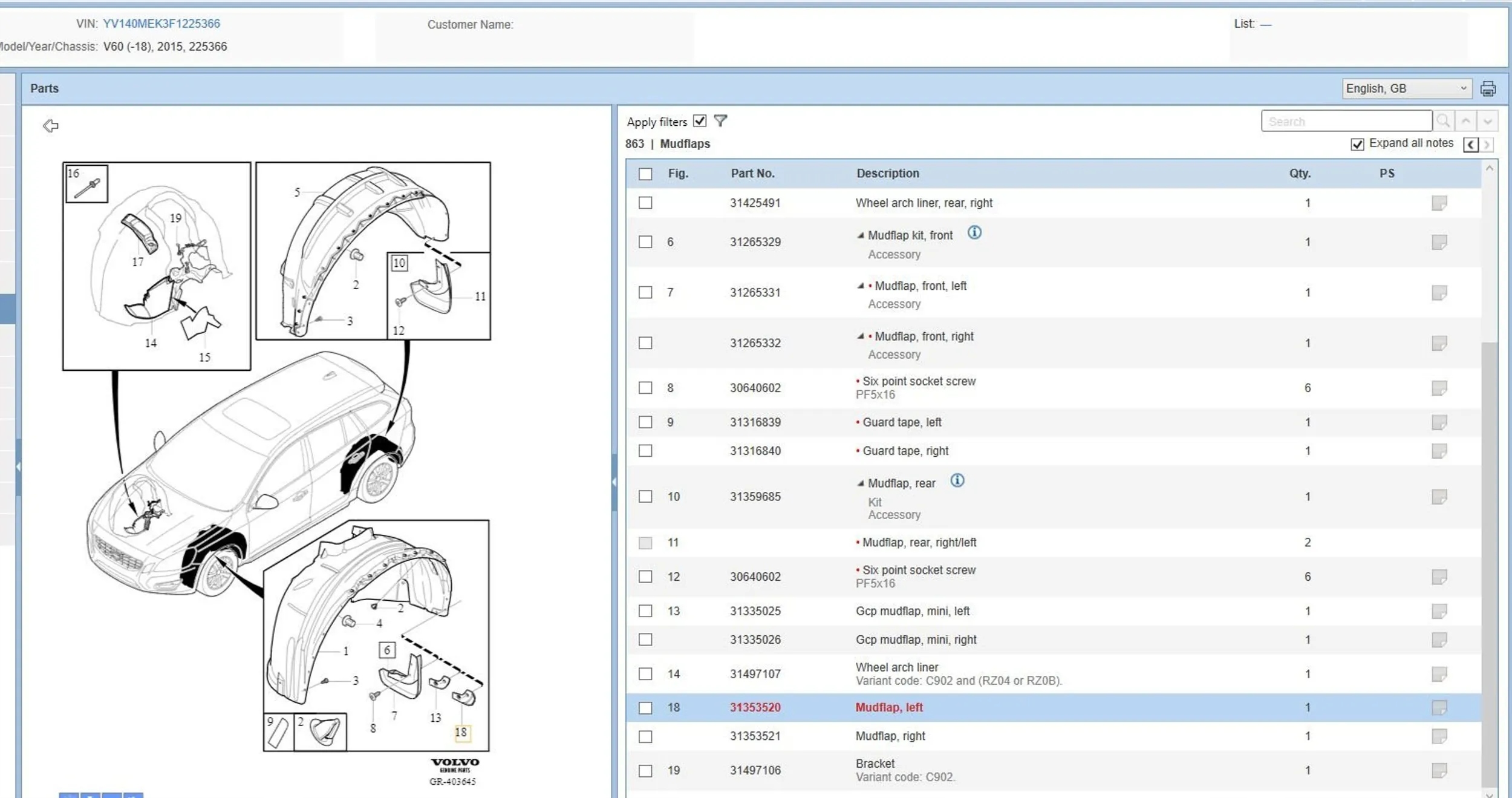Check the box for part 31353520
The height and width of the screenshot is (798, 1512).
click(645, 708)
